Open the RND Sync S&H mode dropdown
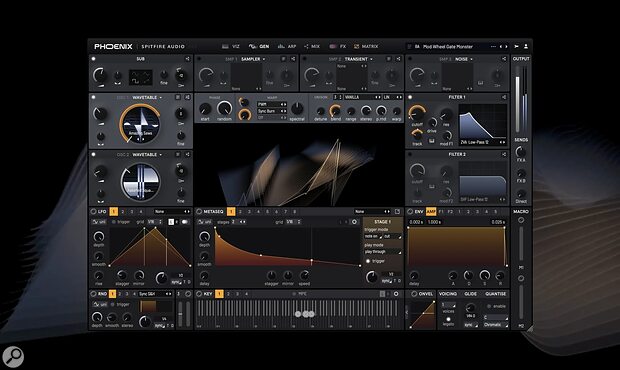The image size is (620, 370). coord(155,294)
